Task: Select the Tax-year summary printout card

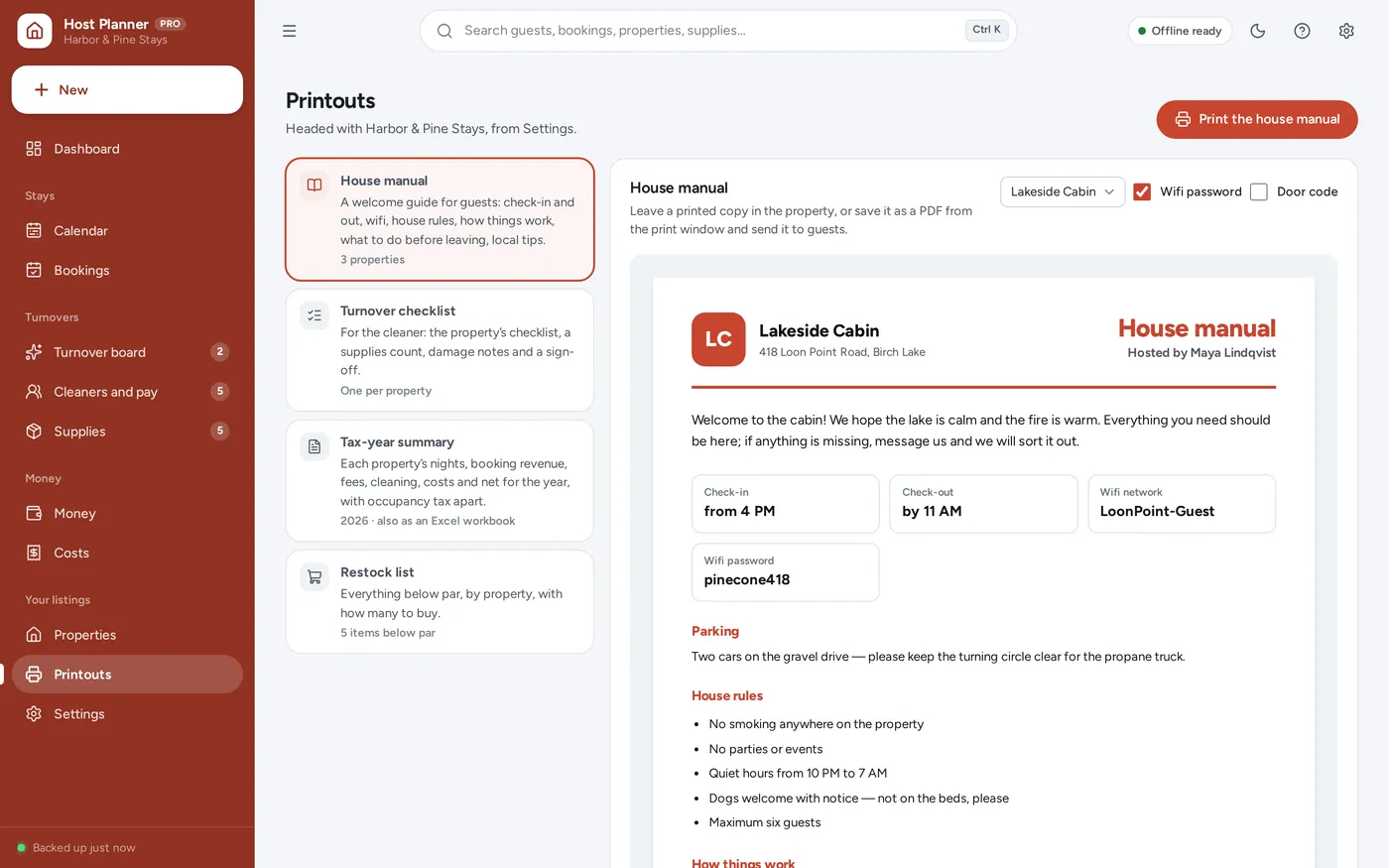Action: [440, 481]
